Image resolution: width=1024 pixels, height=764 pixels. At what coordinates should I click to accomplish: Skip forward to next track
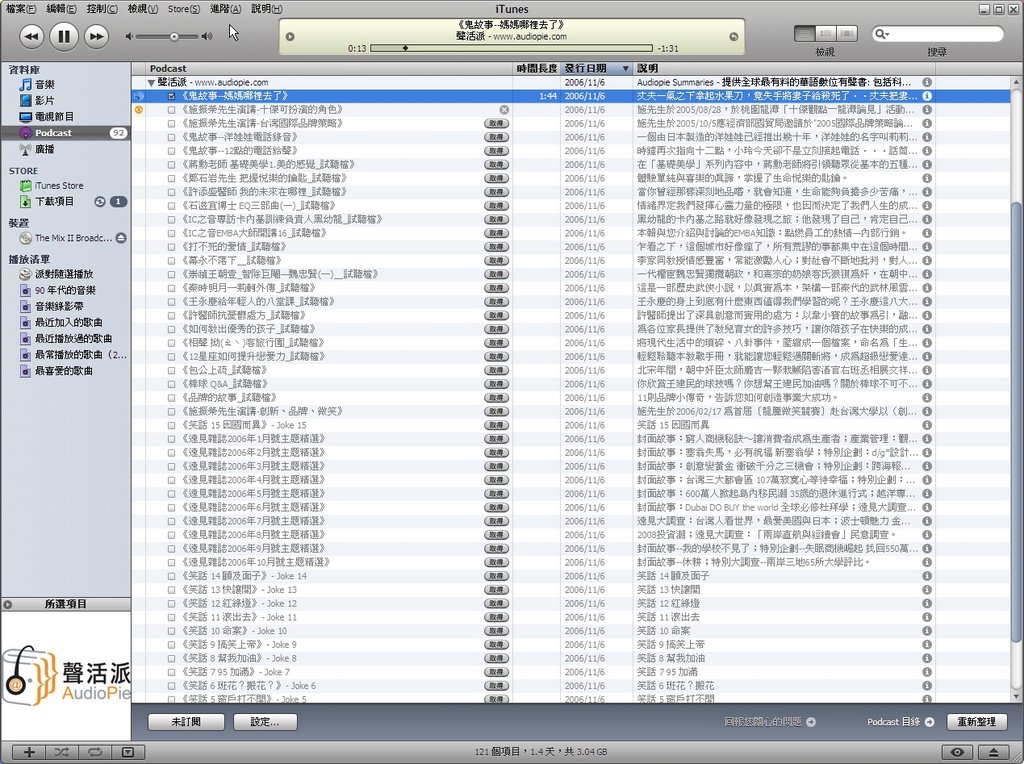[x=96, y=37]
